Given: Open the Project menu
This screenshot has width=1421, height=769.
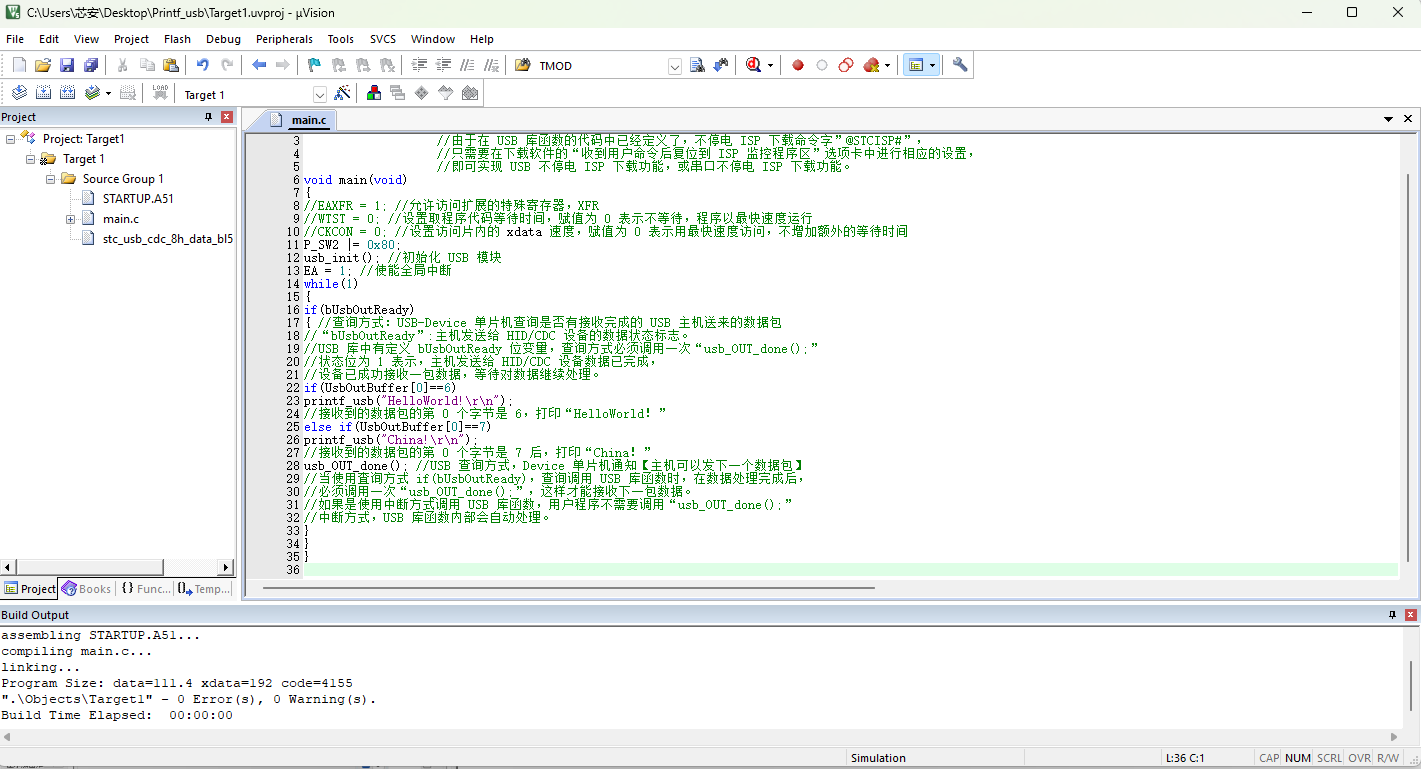Looking at the screenshot, I should coord(131,39).
